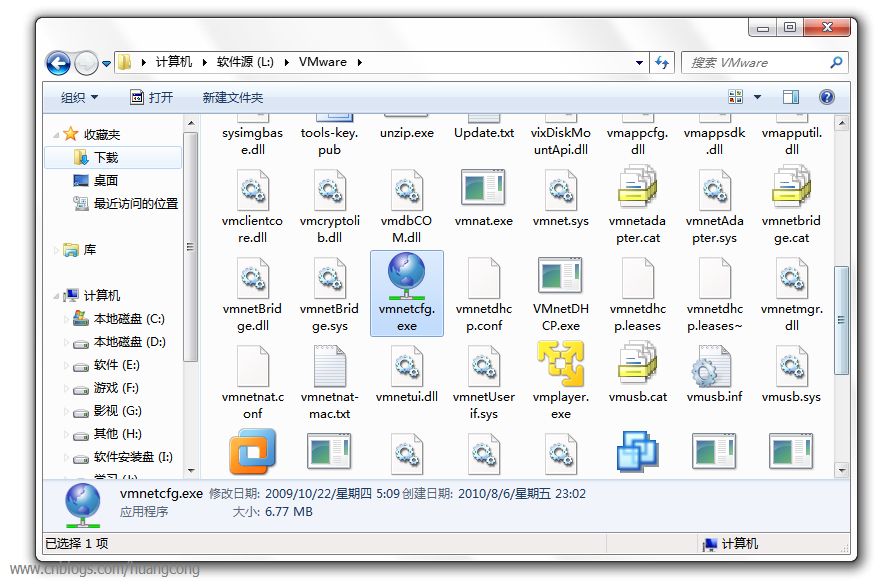
Task: Select the vmnet.sys file icon
Action: tap(561, 190)
